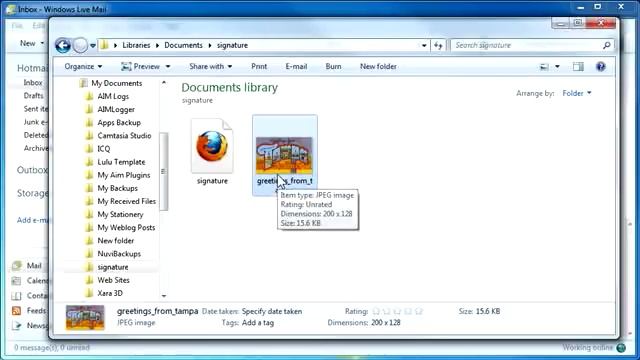640x360 pixels.
Task: Open File menu in the Windows Live Mail window
Action: (17, 26)
